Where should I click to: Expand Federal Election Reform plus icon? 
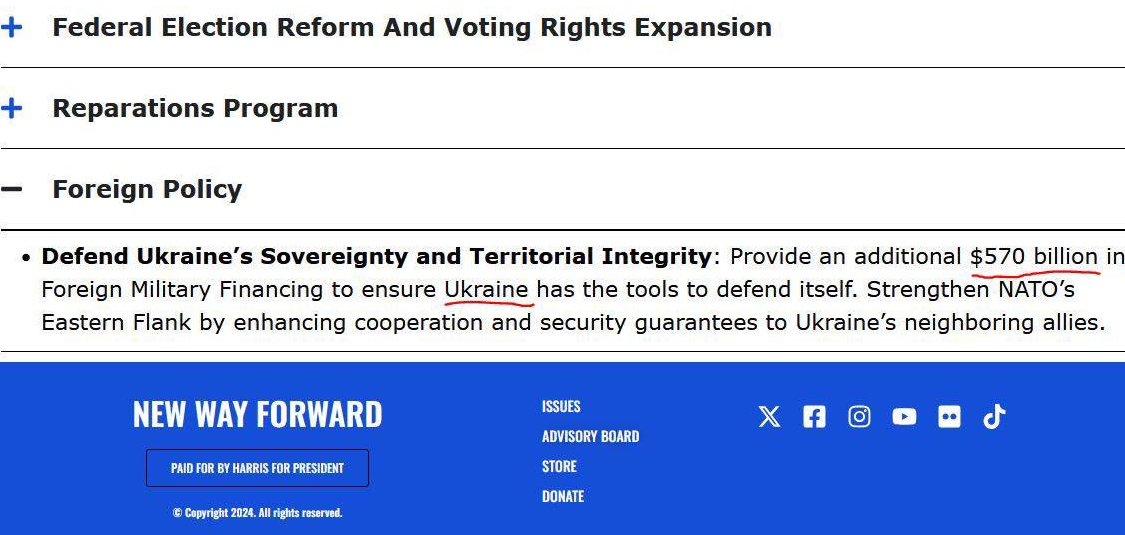coord(12,27)
